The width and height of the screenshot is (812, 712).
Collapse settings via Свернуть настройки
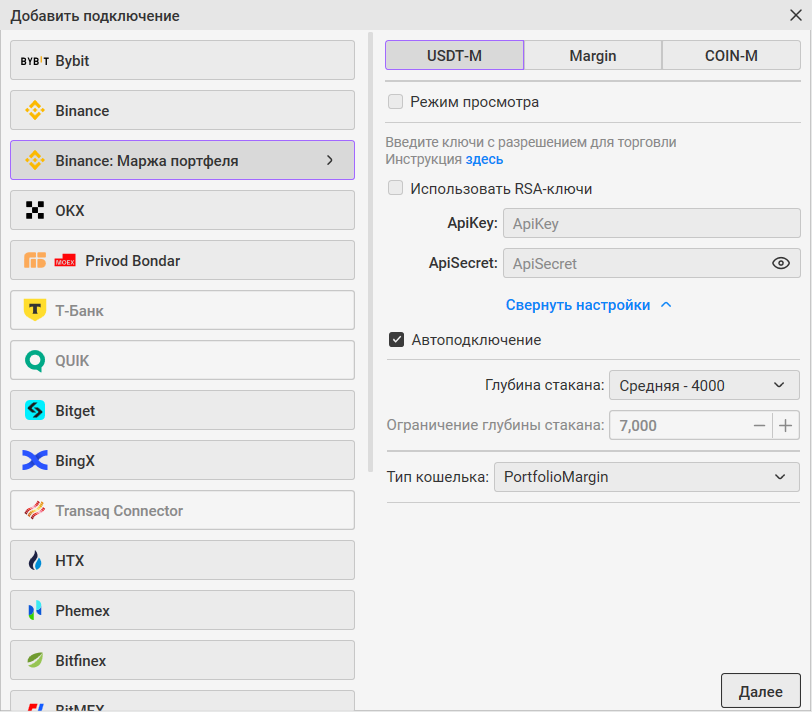point(589,305)
